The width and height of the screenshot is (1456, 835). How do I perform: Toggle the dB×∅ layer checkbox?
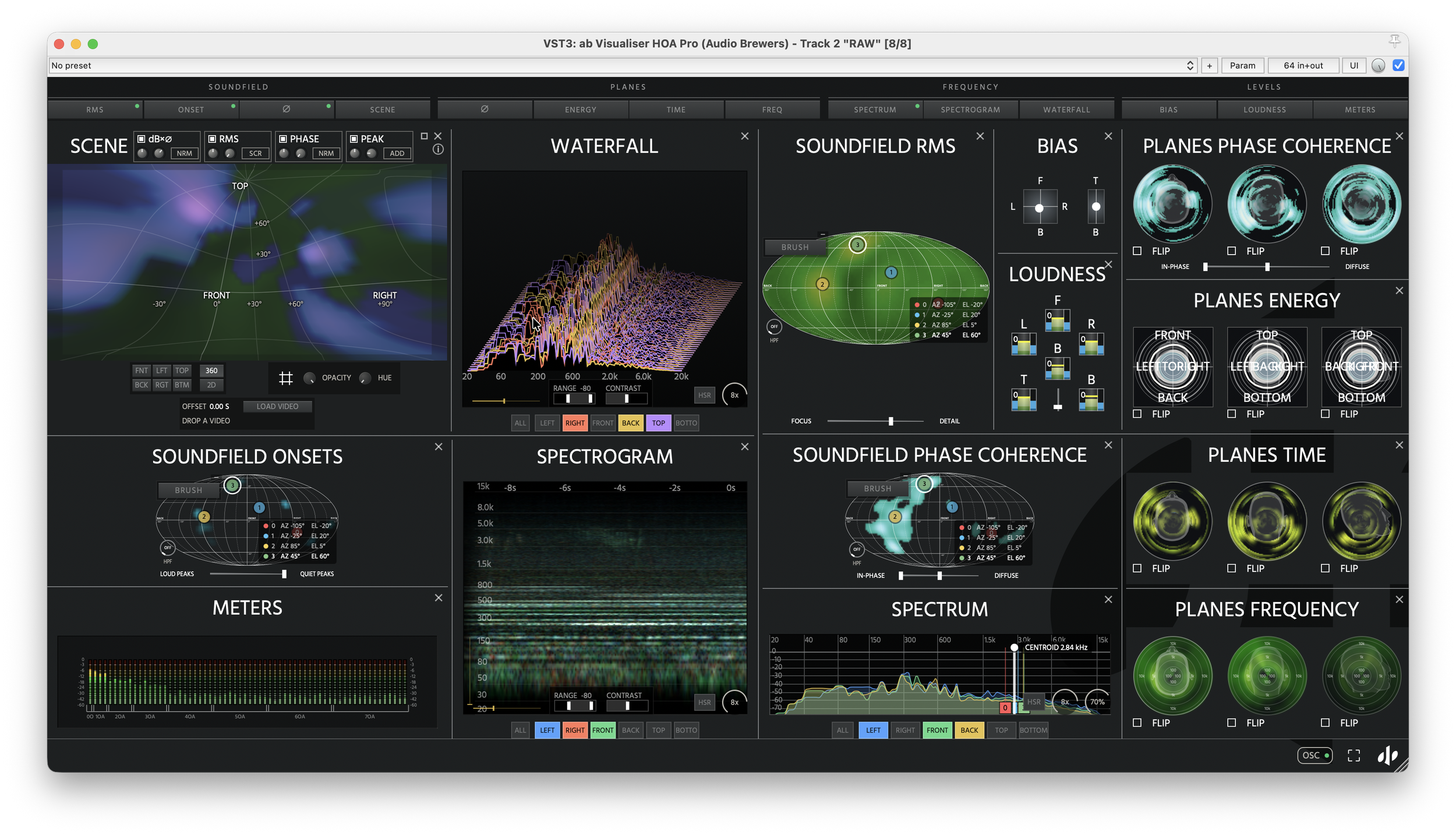141,139
